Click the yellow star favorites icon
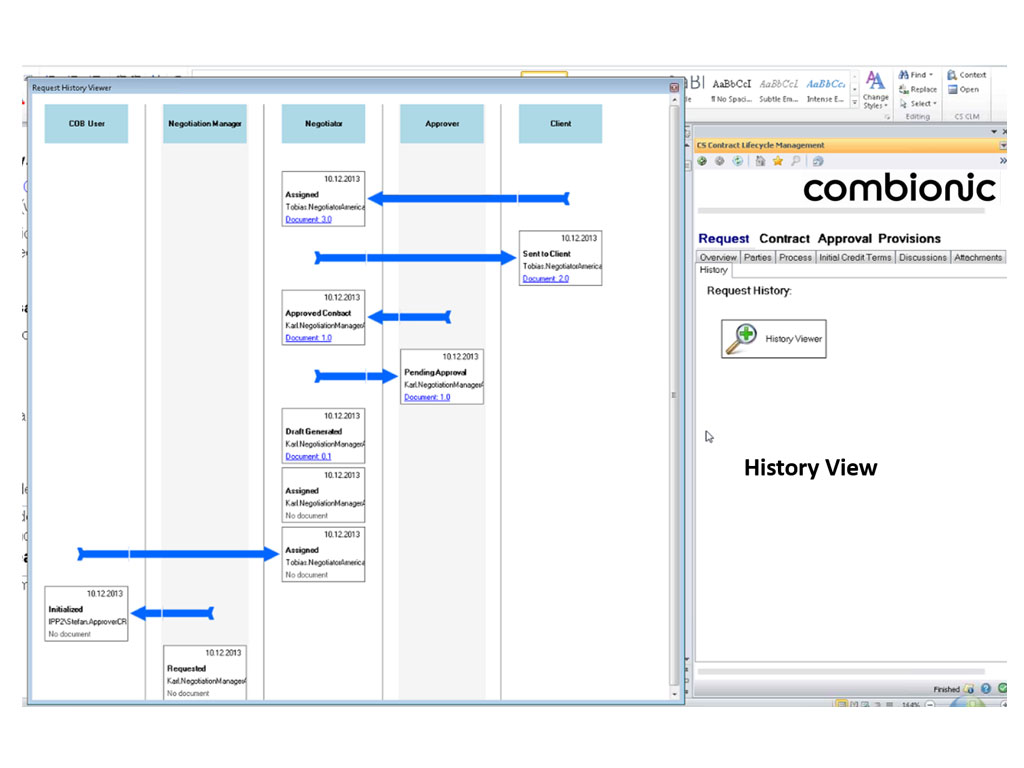 click(778, 161)
